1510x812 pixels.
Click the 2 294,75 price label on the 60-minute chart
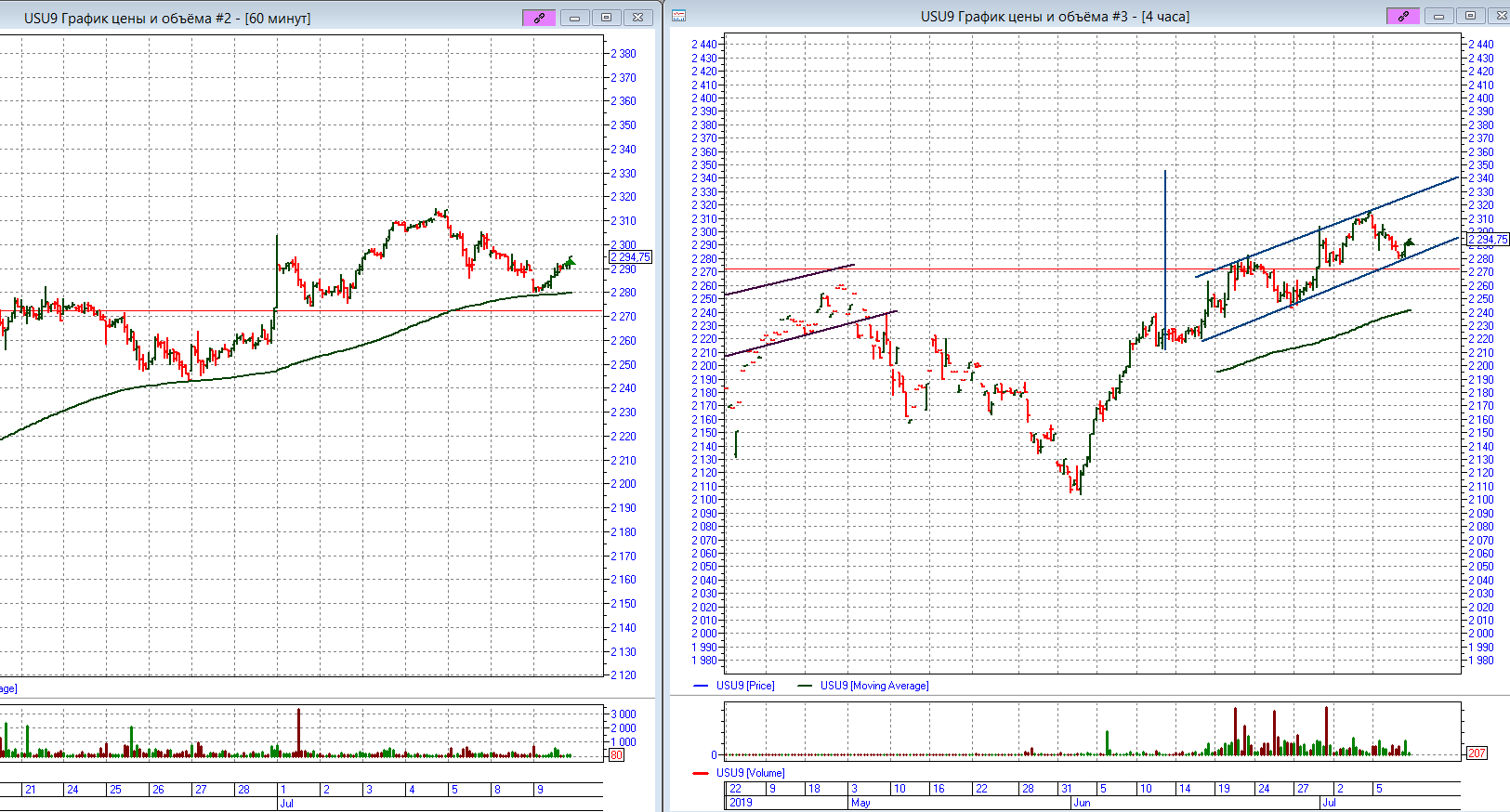click(x=631, y=257)
